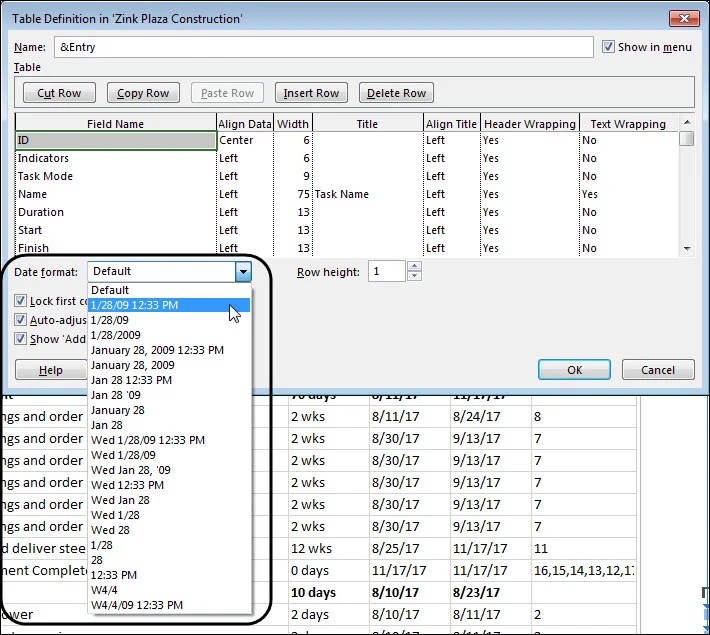Cancel the Table Definition dialog
Screen dimensions: 710x635
click(x=658, y=370)
